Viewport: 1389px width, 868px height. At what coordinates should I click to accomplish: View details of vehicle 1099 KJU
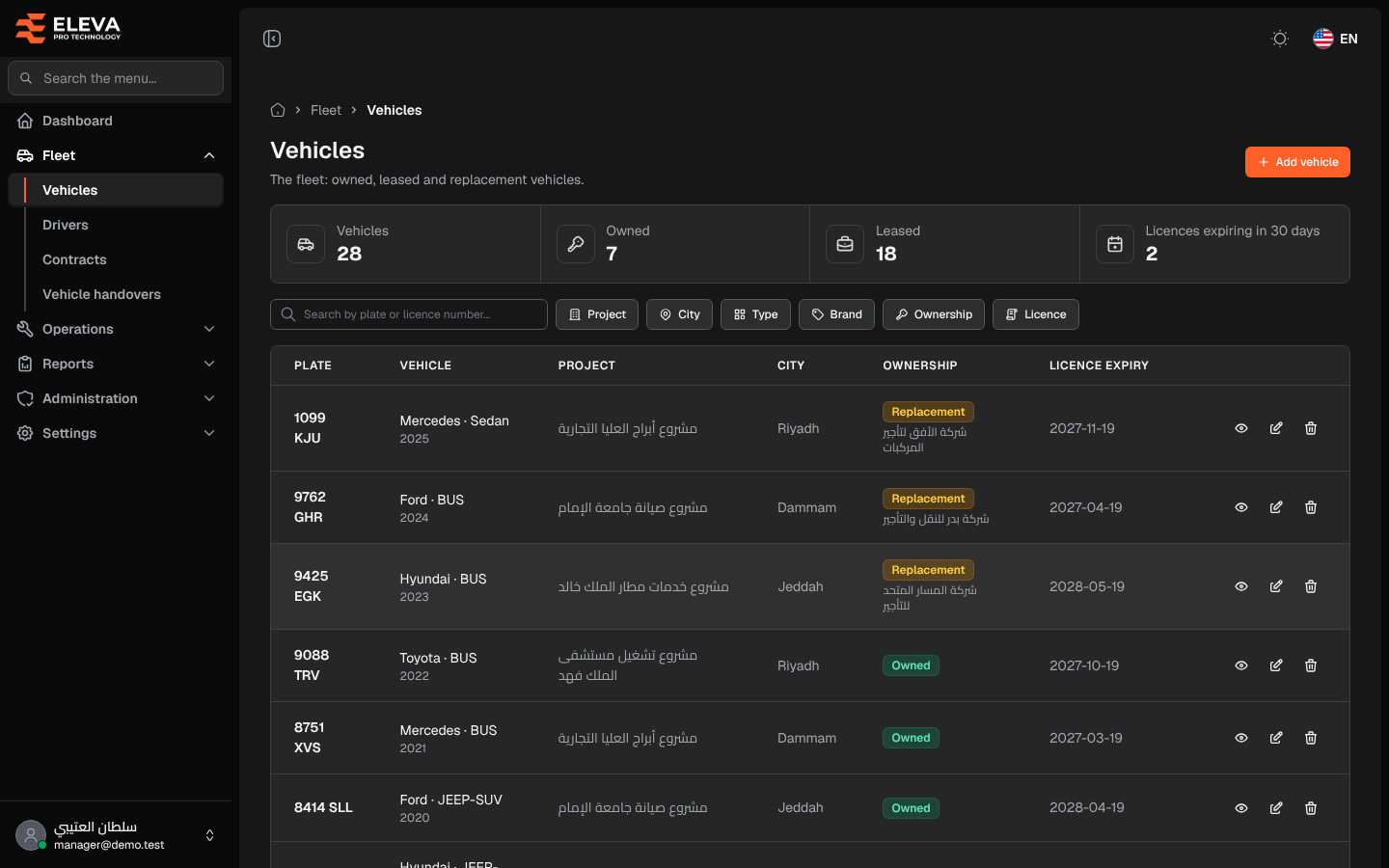[1241, 428]
